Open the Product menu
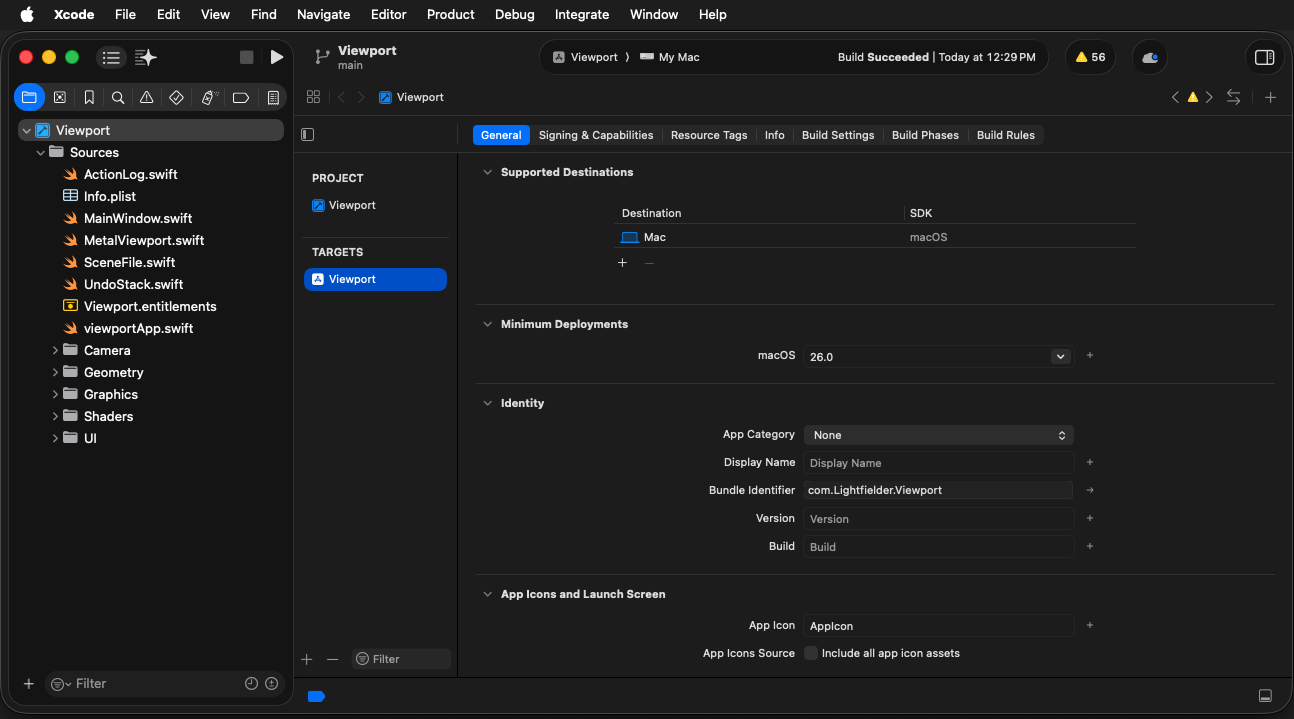The height and width of the screenshot is (719, 1294). pyautogui.click(x=451, y=14)
